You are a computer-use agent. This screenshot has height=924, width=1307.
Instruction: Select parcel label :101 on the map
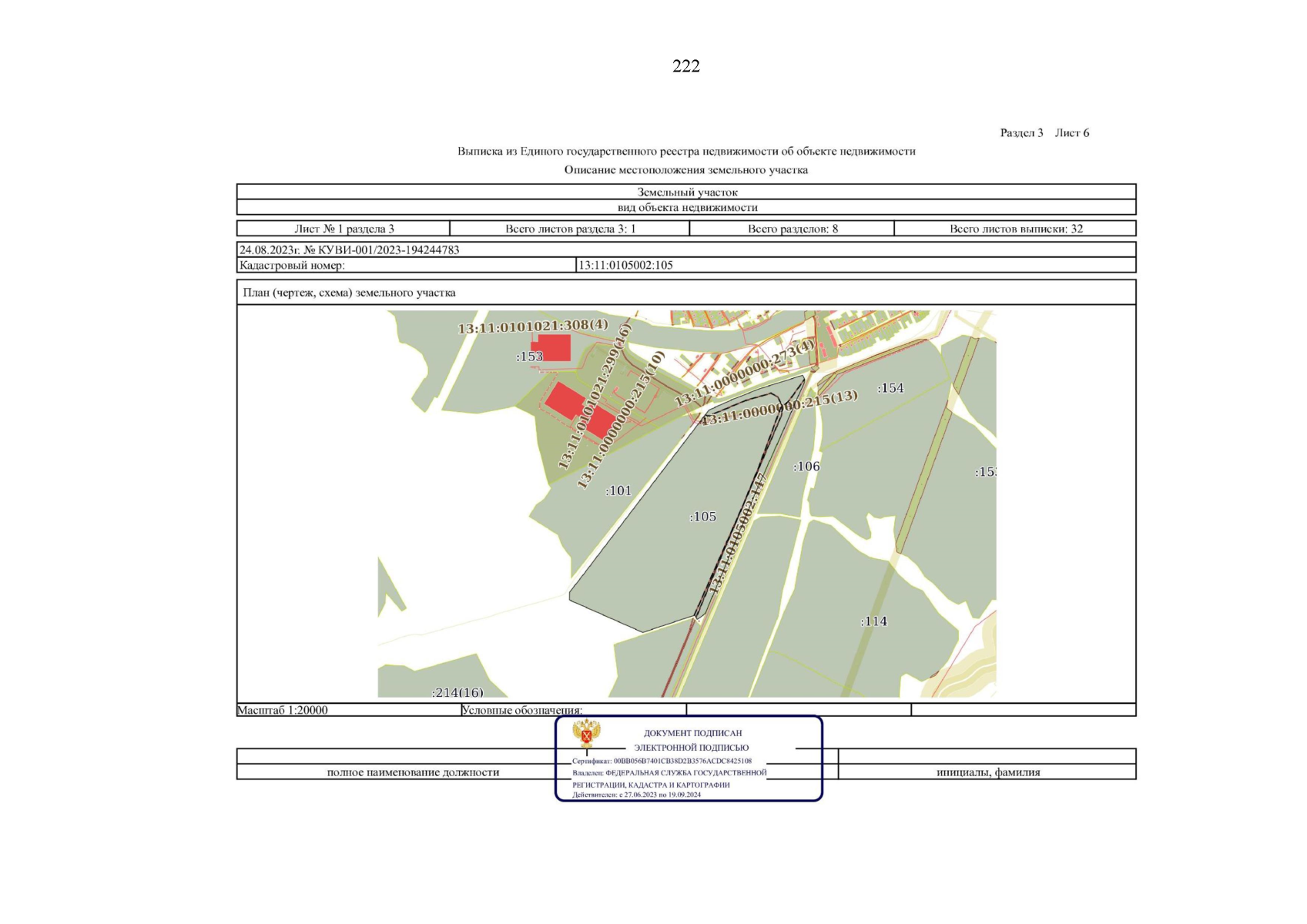click(x=618, y=490)
